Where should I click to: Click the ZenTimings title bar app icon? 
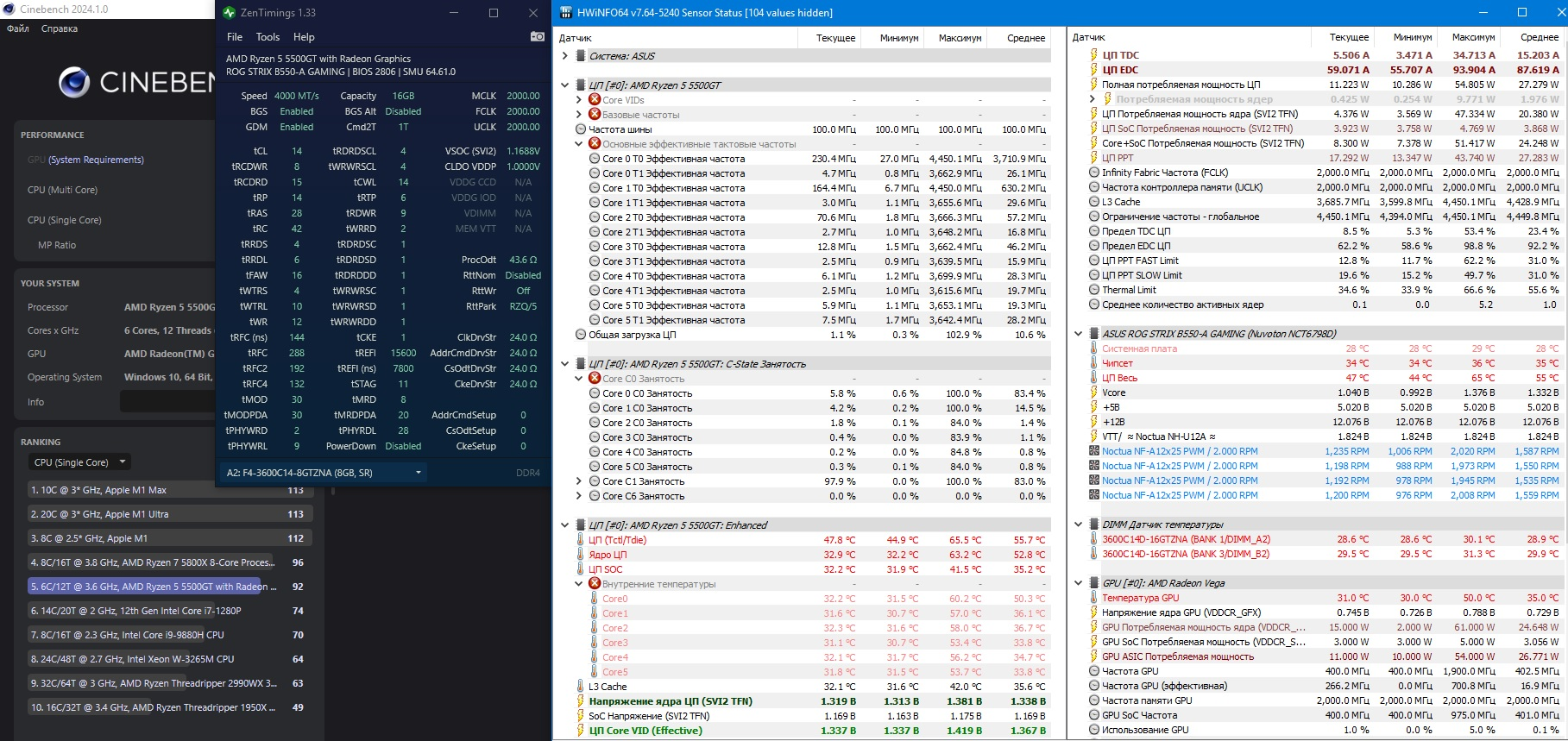(229, 13)
